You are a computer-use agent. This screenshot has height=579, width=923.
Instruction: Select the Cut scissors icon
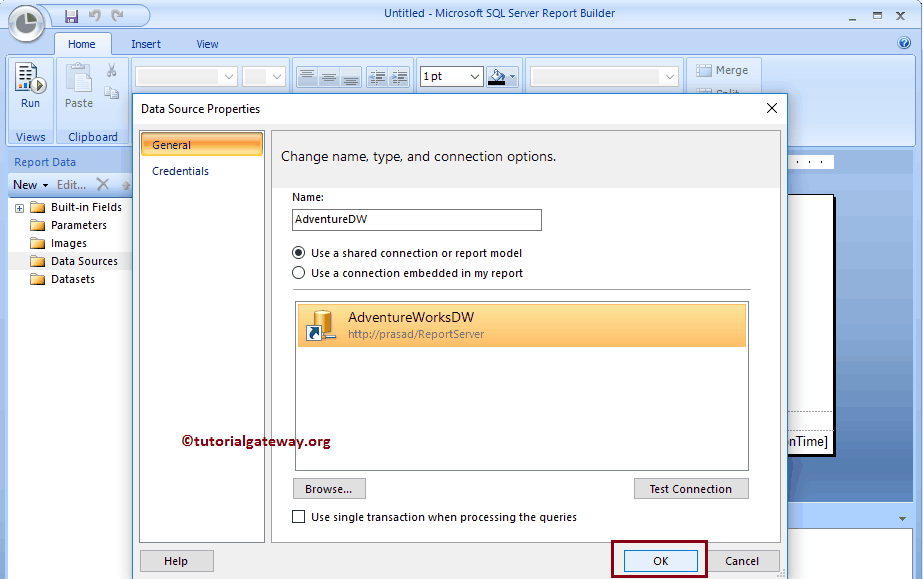coord(112,69)
